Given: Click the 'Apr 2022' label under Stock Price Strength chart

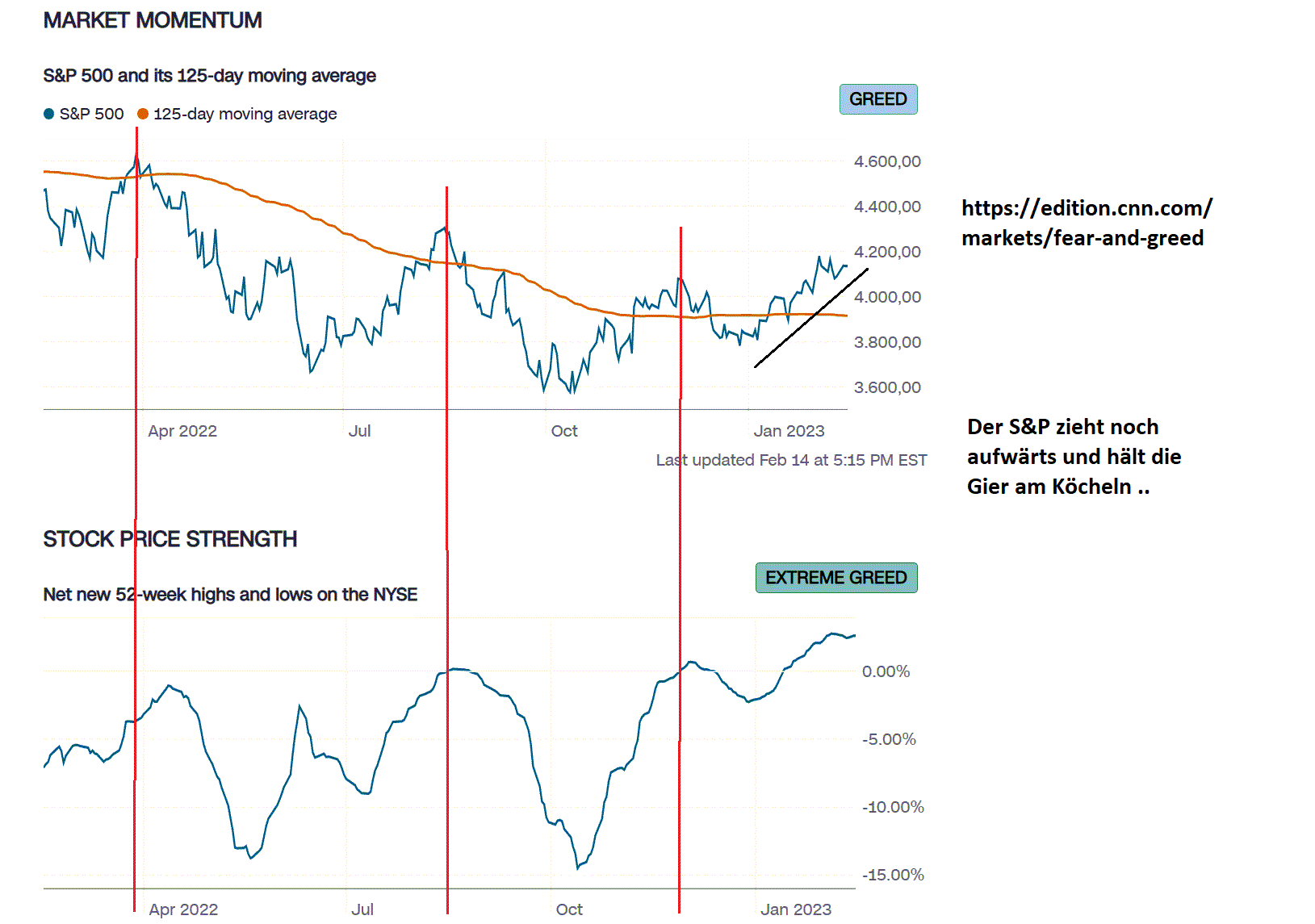Looking at the screenshot, I should pyautogui.click(x=183, y=909).
